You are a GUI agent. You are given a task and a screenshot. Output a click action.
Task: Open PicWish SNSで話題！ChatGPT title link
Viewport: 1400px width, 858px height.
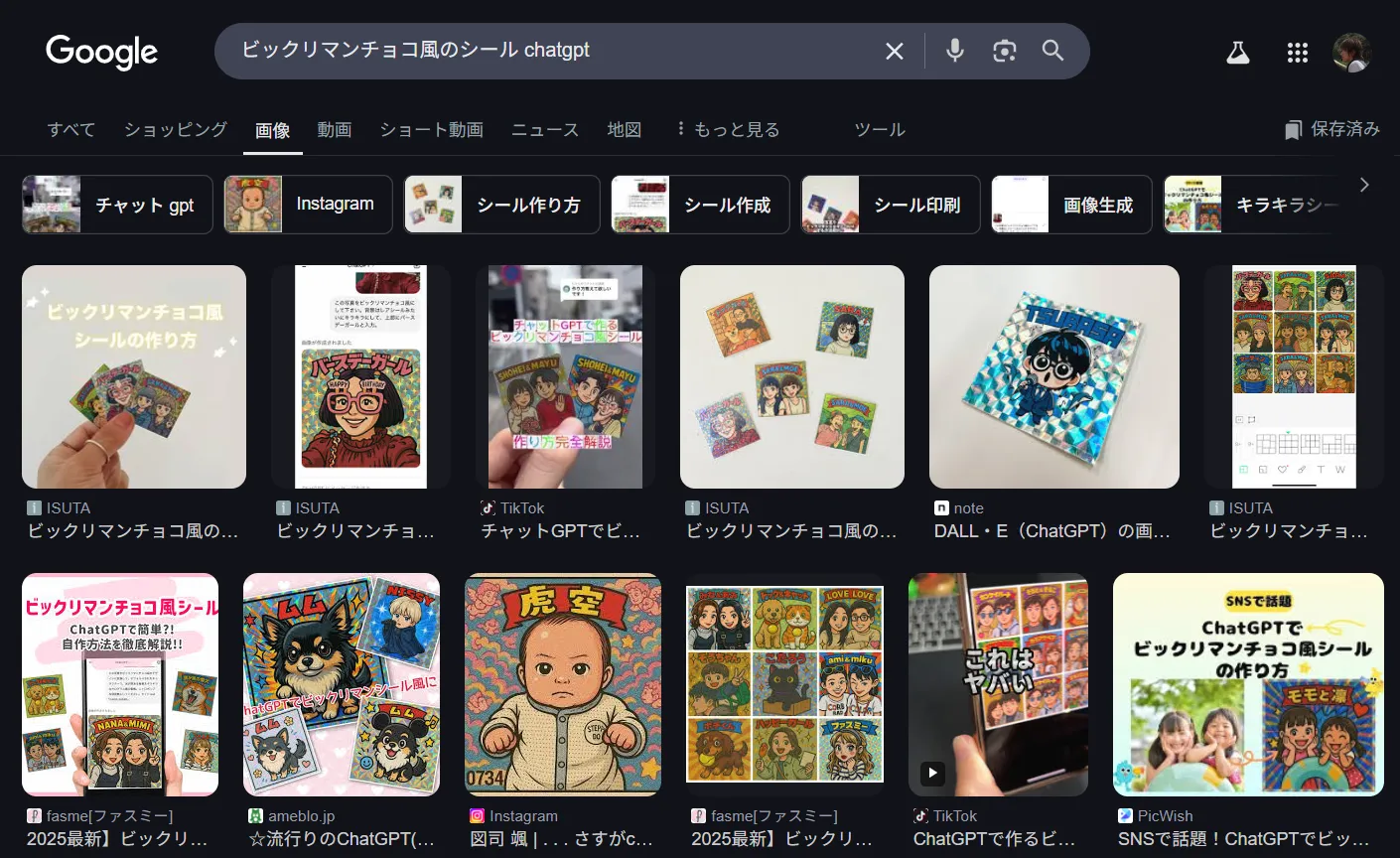click(x=1244, y=839)
